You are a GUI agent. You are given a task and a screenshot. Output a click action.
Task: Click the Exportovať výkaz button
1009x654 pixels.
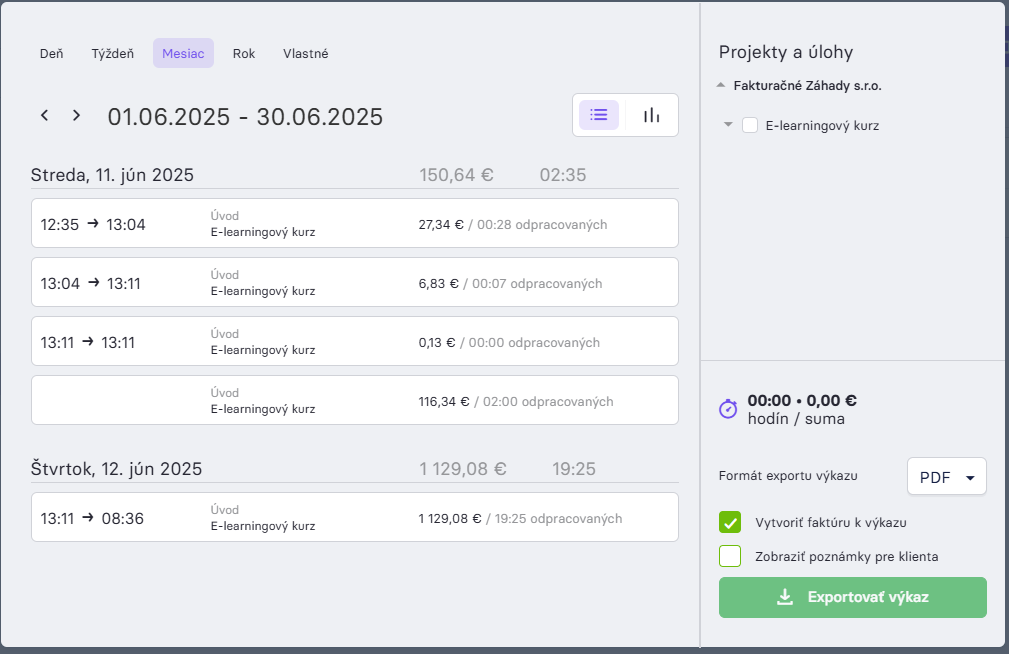tap(853, 597)
